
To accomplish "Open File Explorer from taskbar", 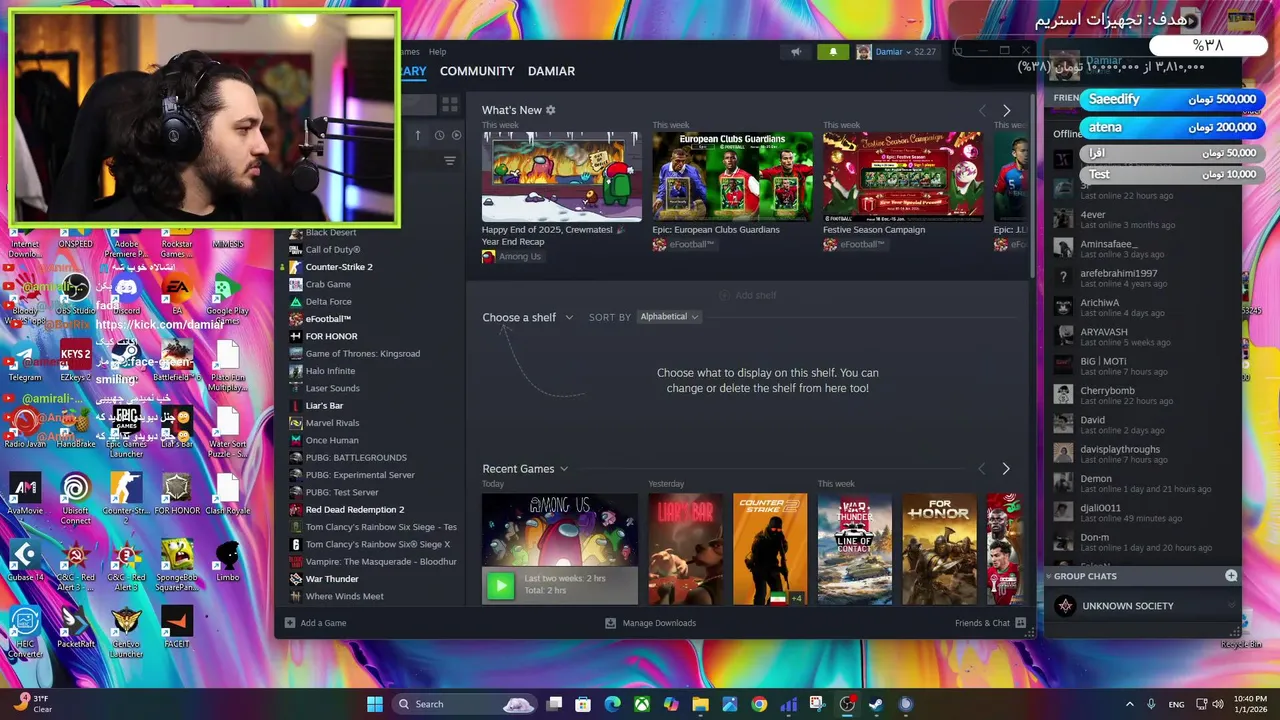I will [701, 704].
